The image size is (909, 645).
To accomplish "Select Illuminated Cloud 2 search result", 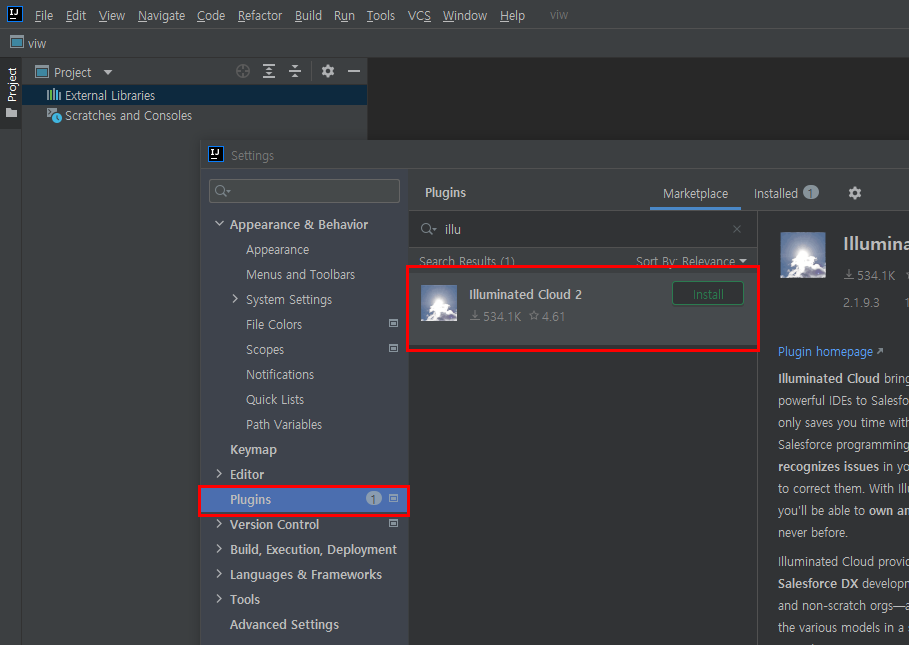I will pos(583,308).
